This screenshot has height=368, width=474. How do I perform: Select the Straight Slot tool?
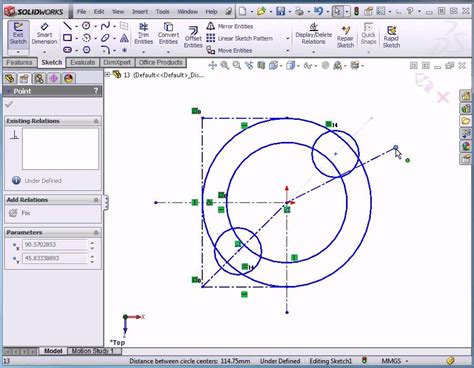pyautogui.click(x=68, y=50)
